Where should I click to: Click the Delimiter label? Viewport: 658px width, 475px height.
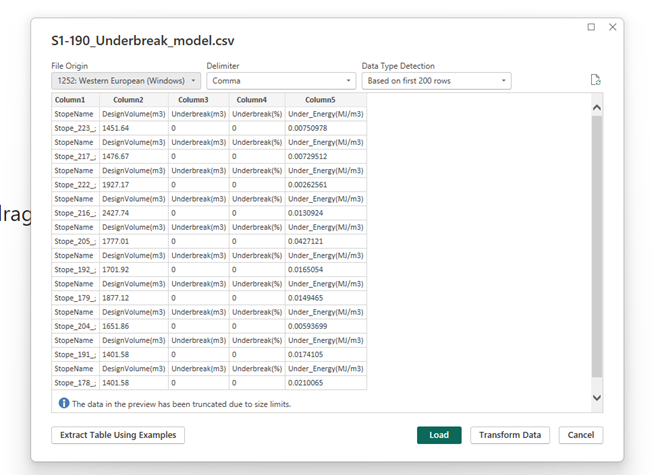[x=223, y=66]
